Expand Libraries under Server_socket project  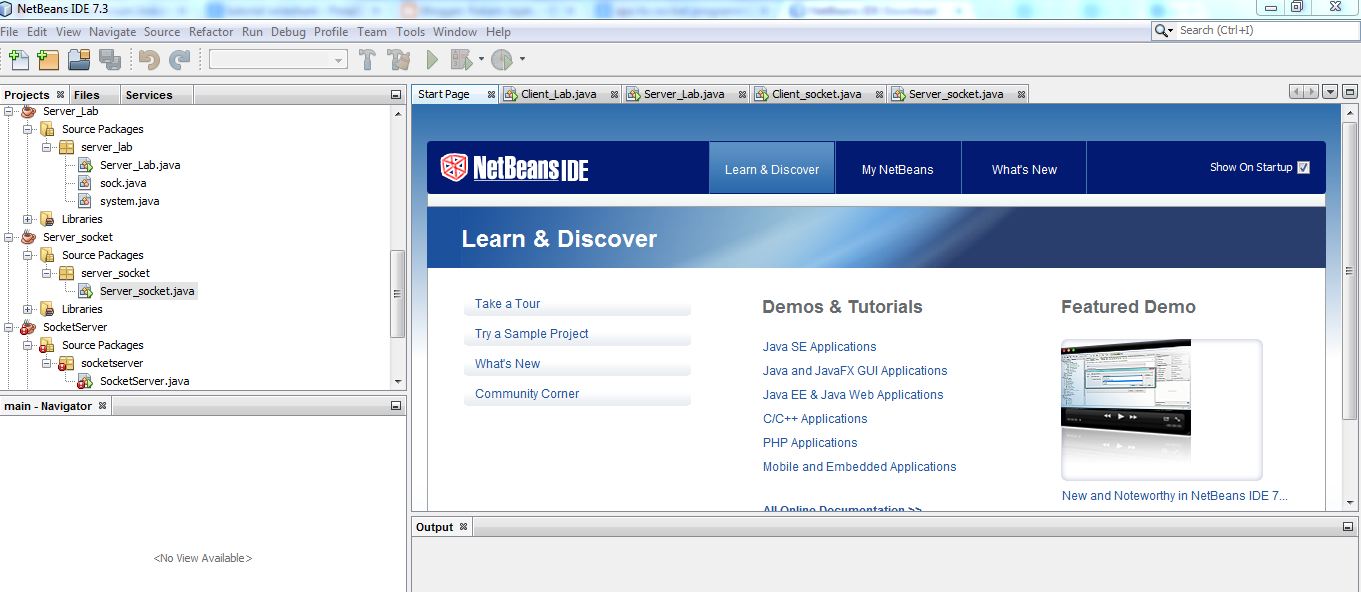pos(28,309)
